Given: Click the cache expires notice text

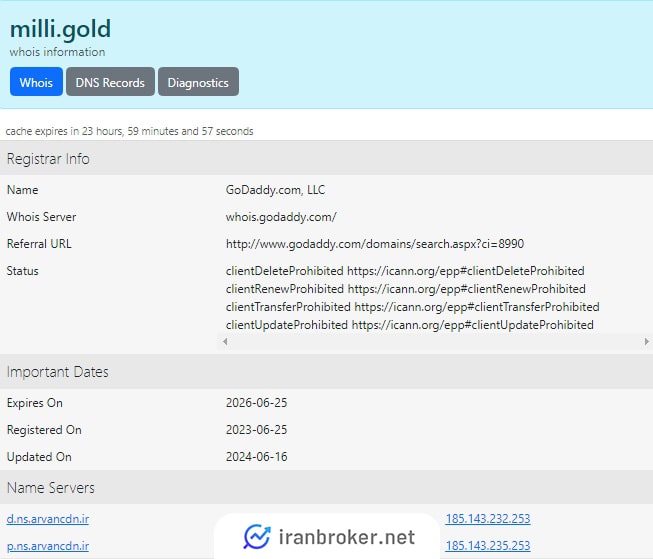Looking at the screenshot, I should [130, 131].
